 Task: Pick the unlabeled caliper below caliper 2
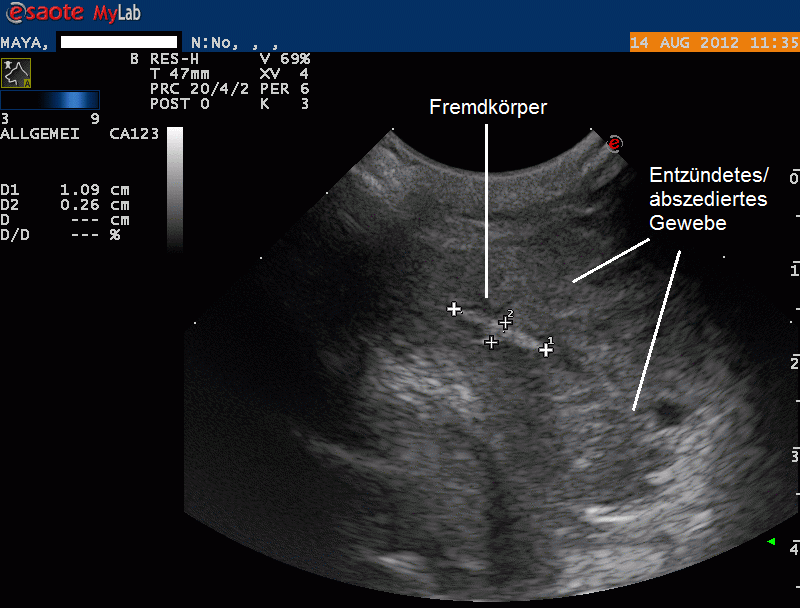click(491, 342)
